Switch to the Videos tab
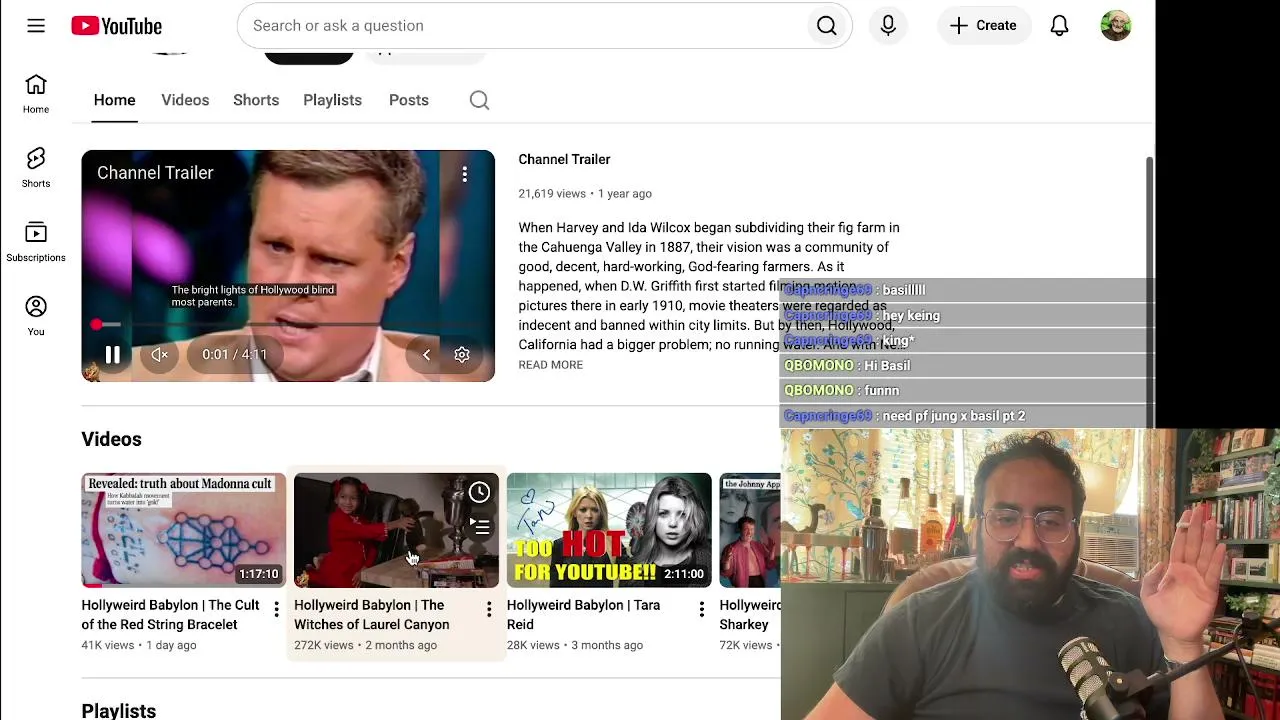 click(185, 100)
